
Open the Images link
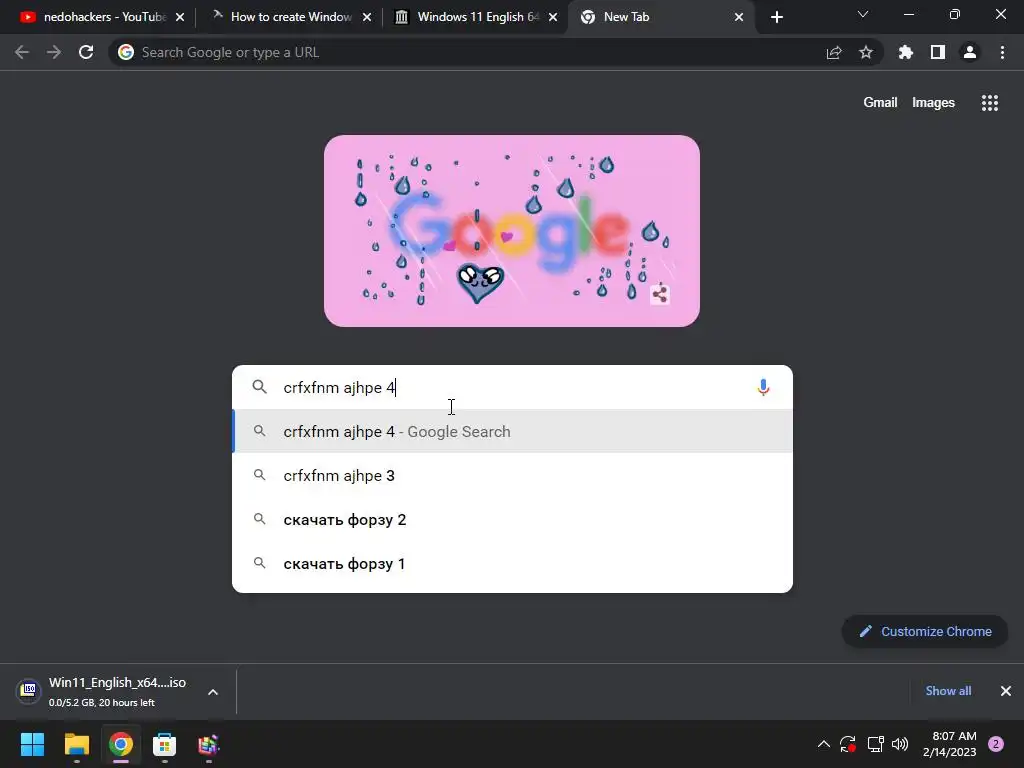pos(933,103)
